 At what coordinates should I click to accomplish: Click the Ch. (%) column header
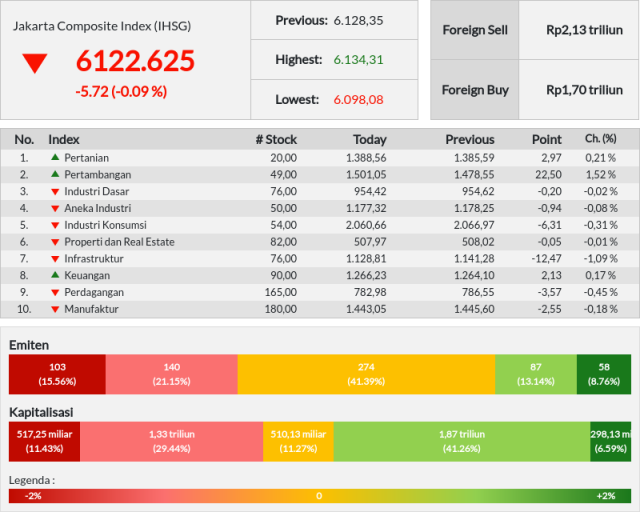click(600, 139)
